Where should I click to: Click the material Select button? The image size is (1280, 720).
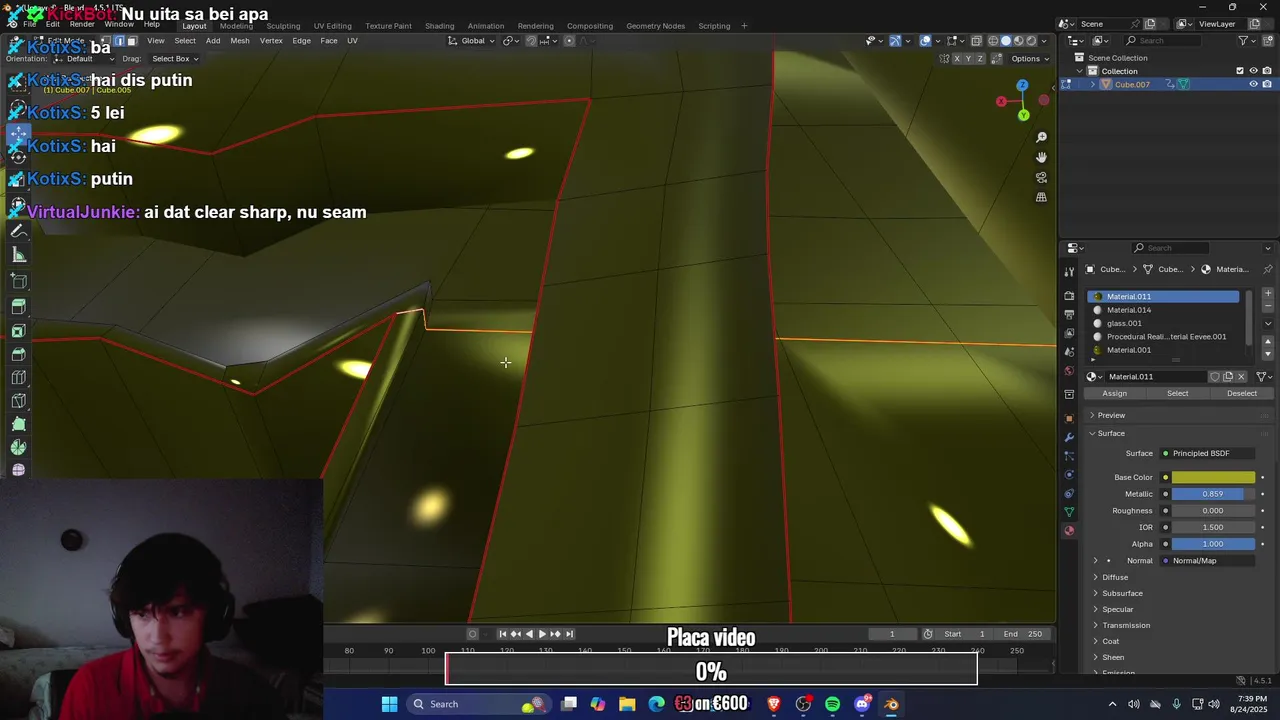[1178, 393]
